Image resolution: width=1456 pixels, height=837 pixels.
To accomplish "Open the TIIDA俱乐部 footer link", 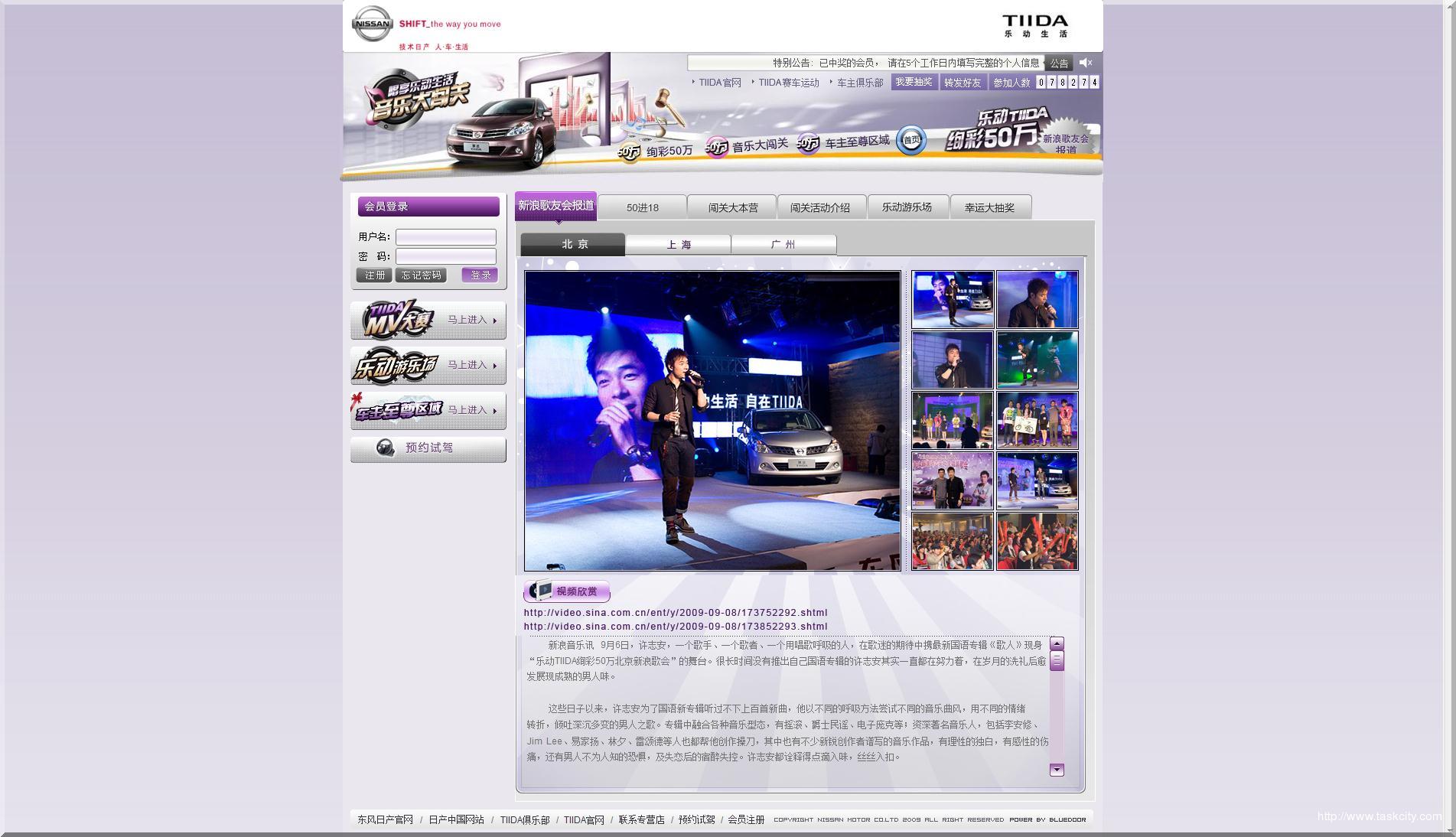I will click(x=525, y=819).
